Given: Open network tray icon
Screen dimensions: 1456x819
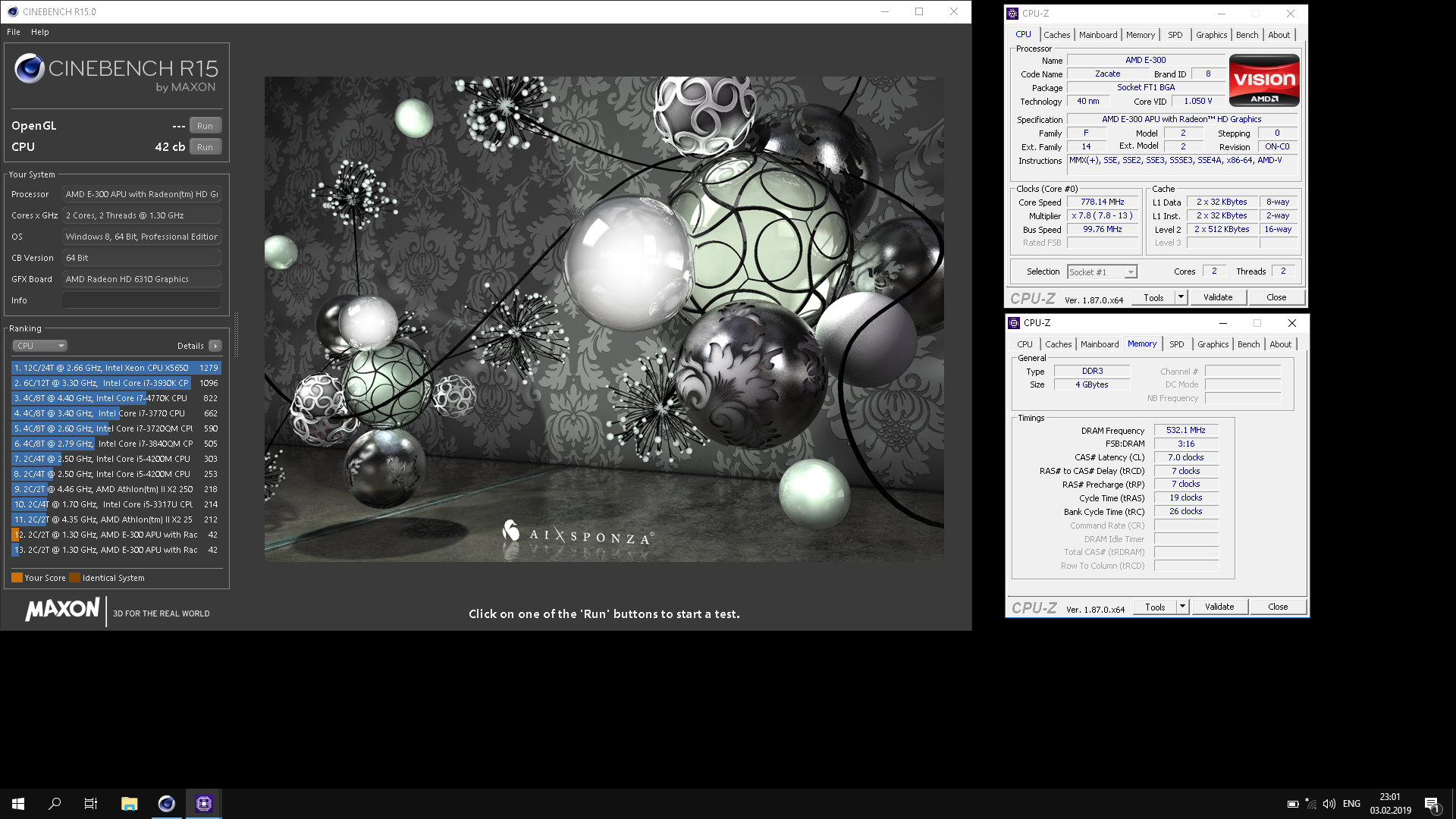Looking at the screenshot, I should point(1310,804).
